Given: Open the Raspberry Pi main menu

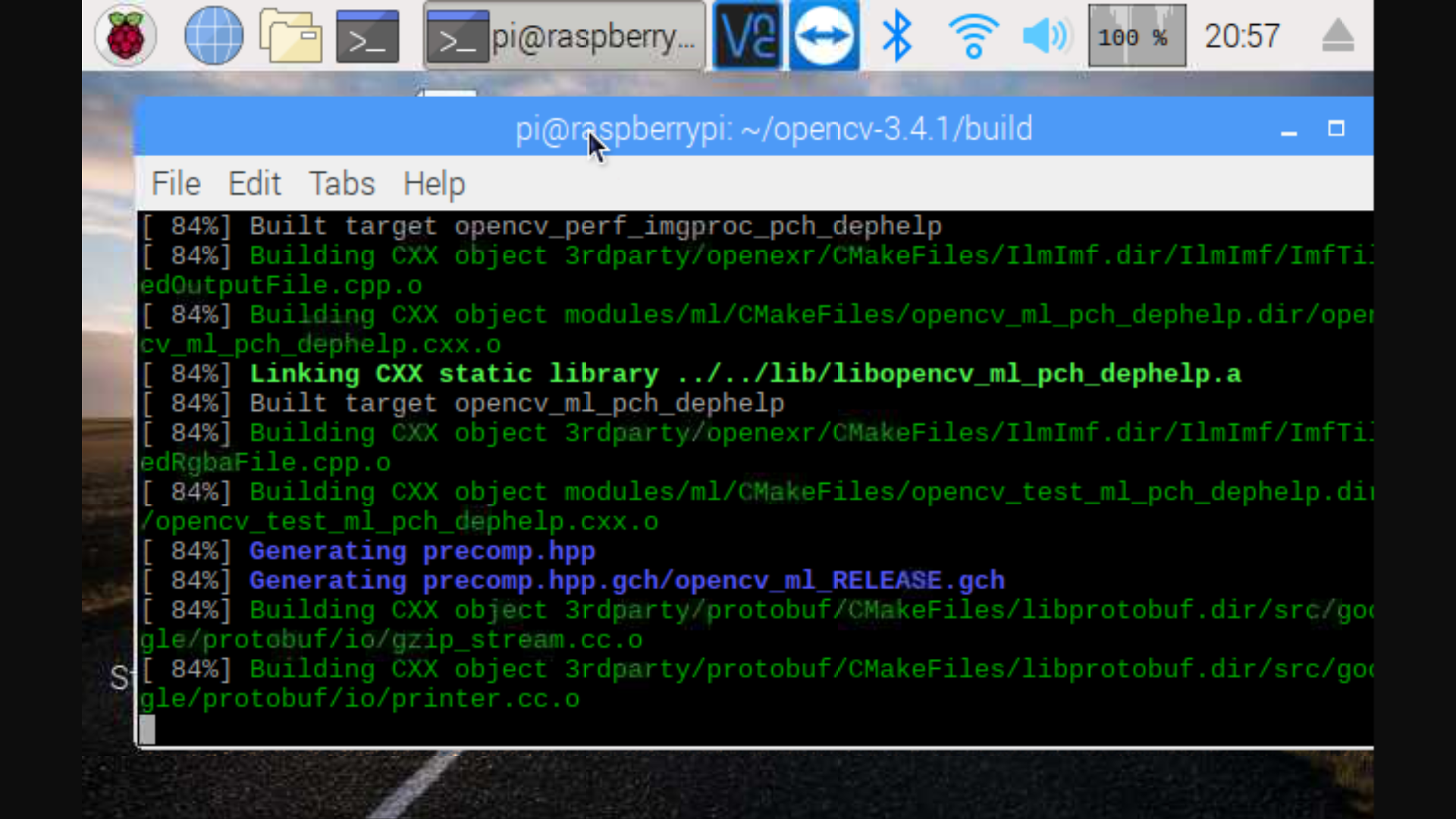Looking at the screenshot, I should click(125, 36).
